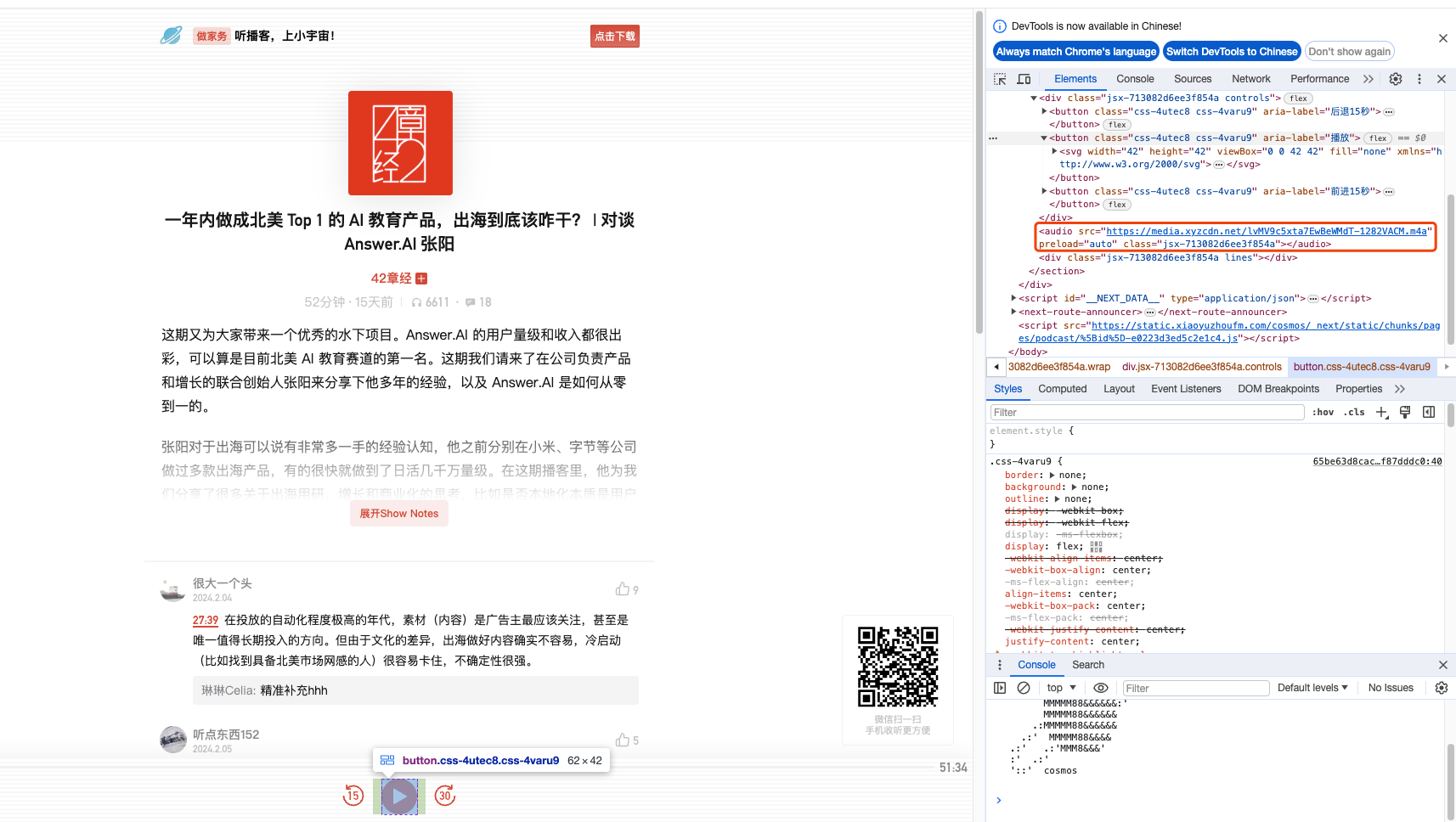Rewind 15 seconds in the player
This screenshot has height=822, width=1456.
(x=353, y=796)
